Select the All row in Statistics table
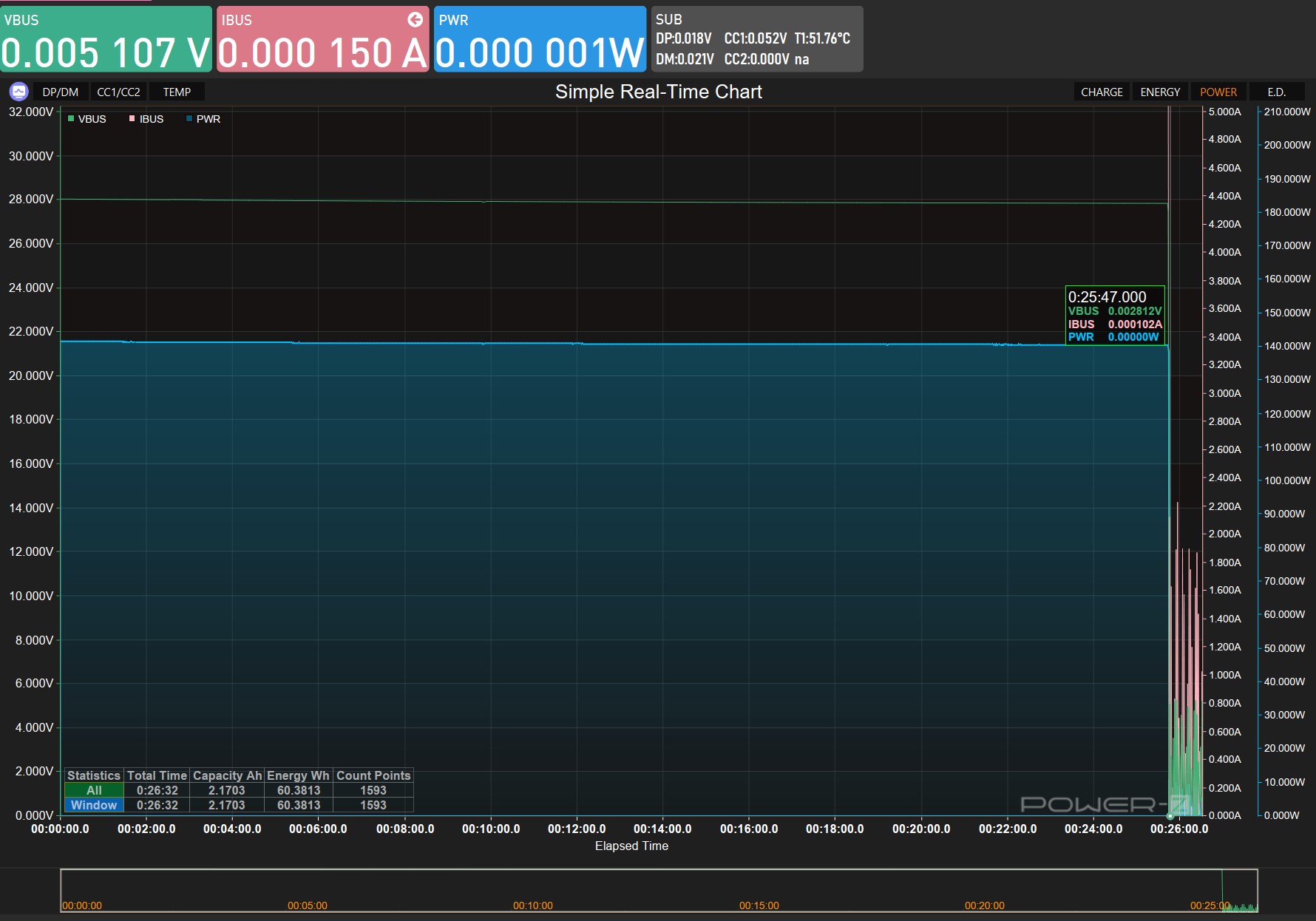This screenshot has width=1316, height=921. point(94,790)
